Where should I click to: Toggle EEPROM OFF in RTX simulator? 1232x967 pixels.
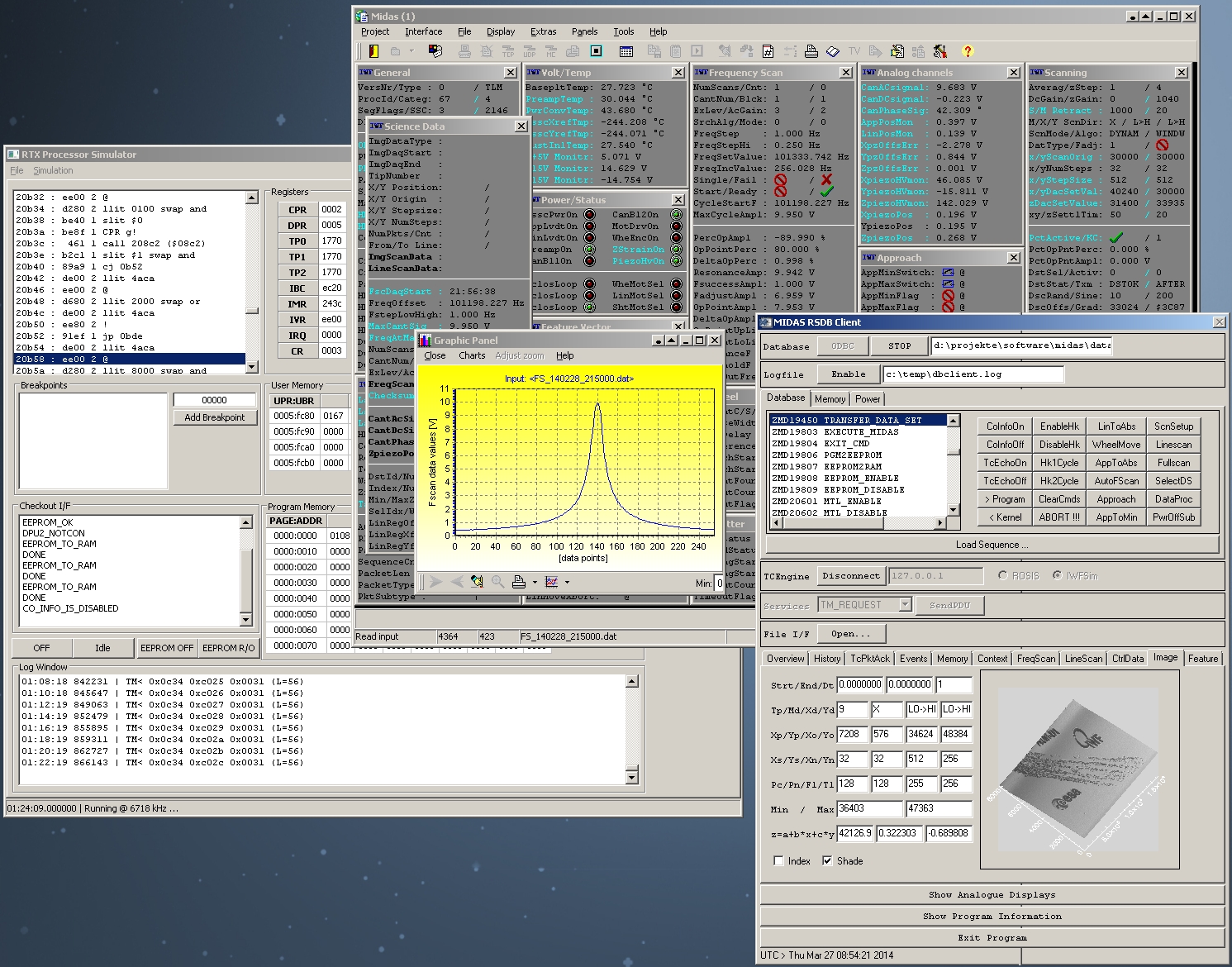(x=167, y=648)
